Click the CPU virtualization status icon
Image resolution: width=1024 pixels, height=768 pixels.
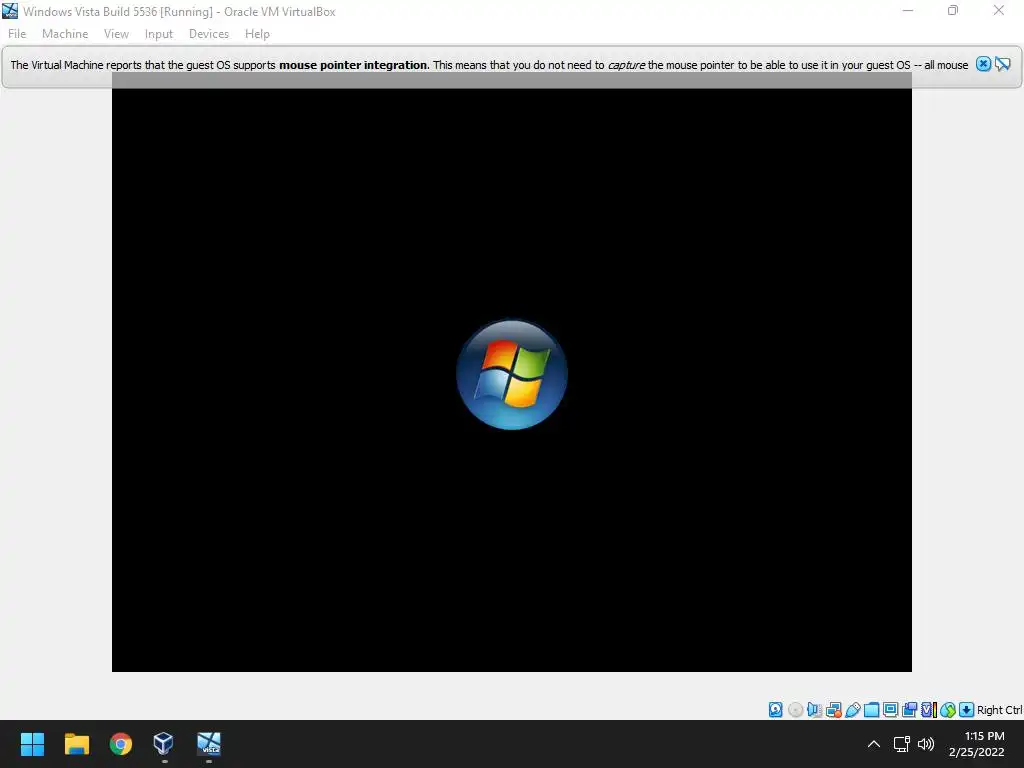tap(929, 710)
